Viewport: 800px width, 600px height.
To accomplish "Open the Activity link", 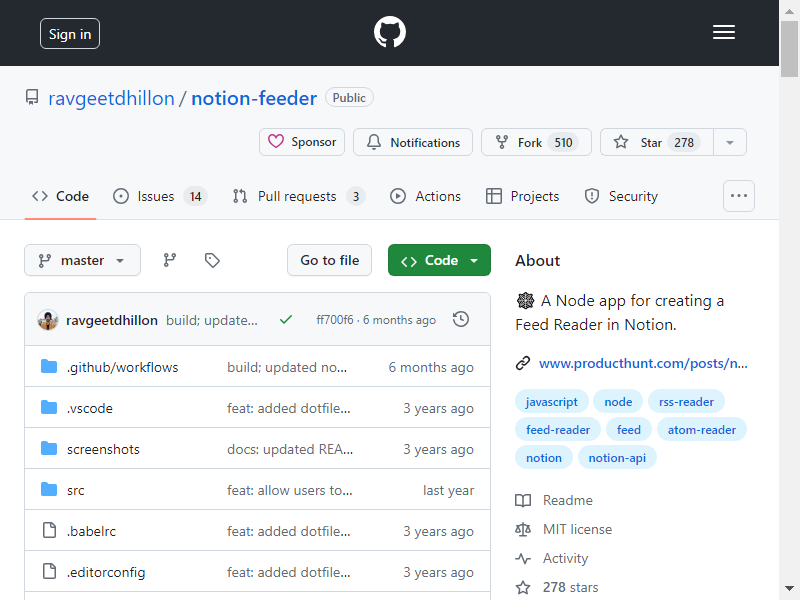I will 552,559.
